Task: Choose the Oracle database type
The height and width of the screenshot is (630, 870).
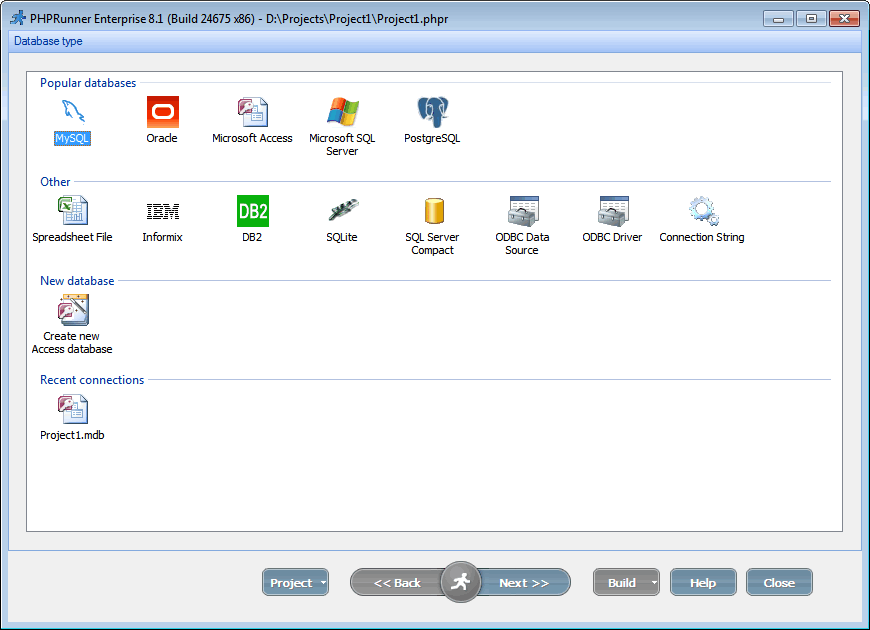Action: pos(162,112)
